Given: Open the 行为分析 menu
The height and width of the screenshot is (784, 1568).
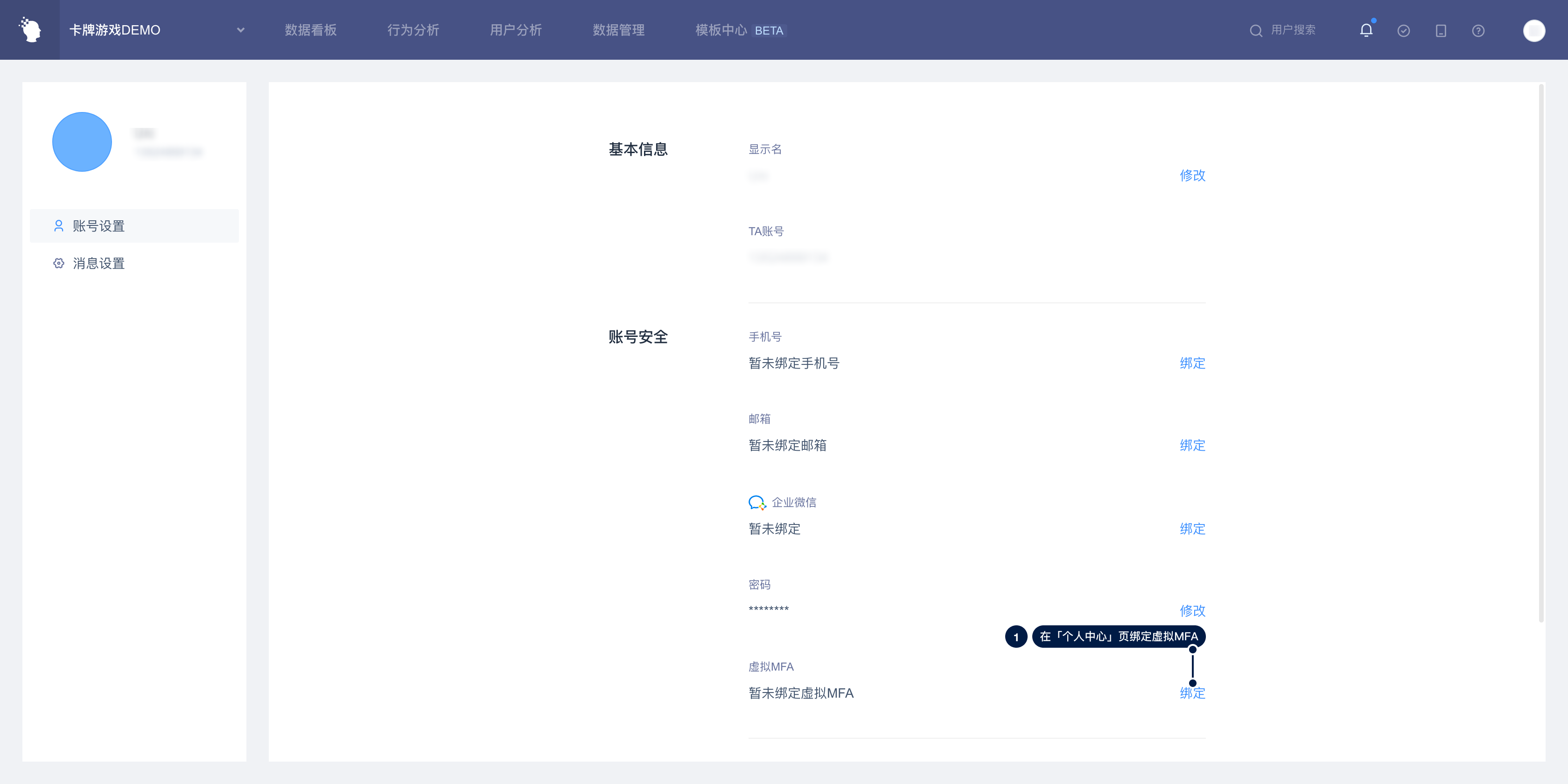Looking at the screenshot, I should click(x=413, y=30).
